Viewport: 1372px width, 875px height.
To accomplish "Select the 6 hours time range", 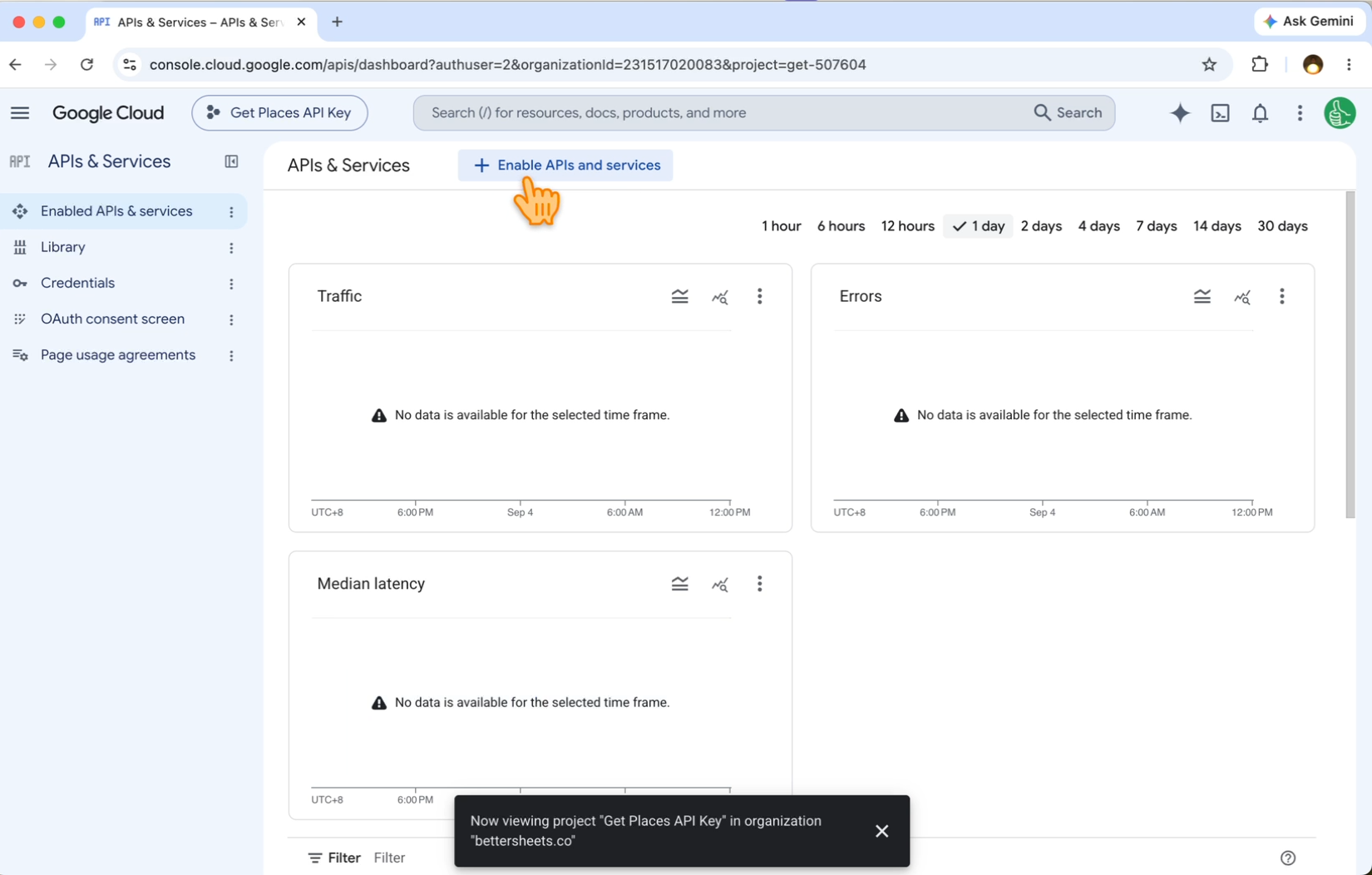I will coord(841,226).
